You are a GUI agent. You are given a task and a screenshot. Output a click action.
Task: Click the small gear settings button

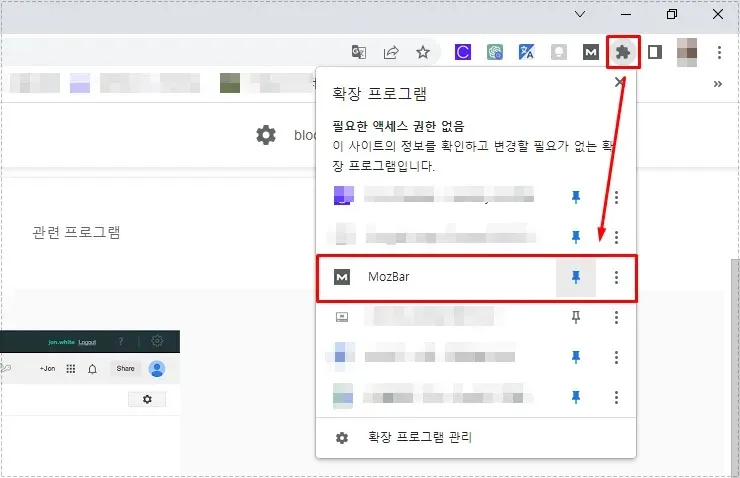pos(147,399)
